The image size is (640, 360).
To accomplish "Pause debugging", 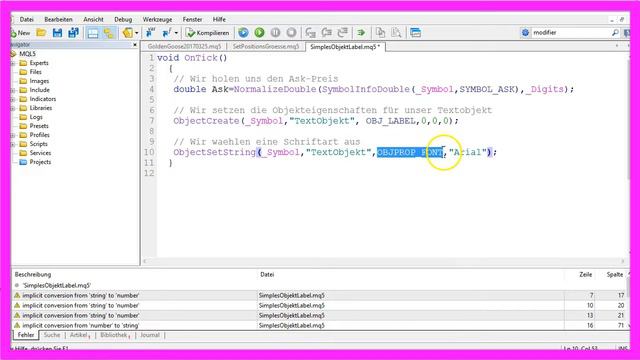I will 276,33.
